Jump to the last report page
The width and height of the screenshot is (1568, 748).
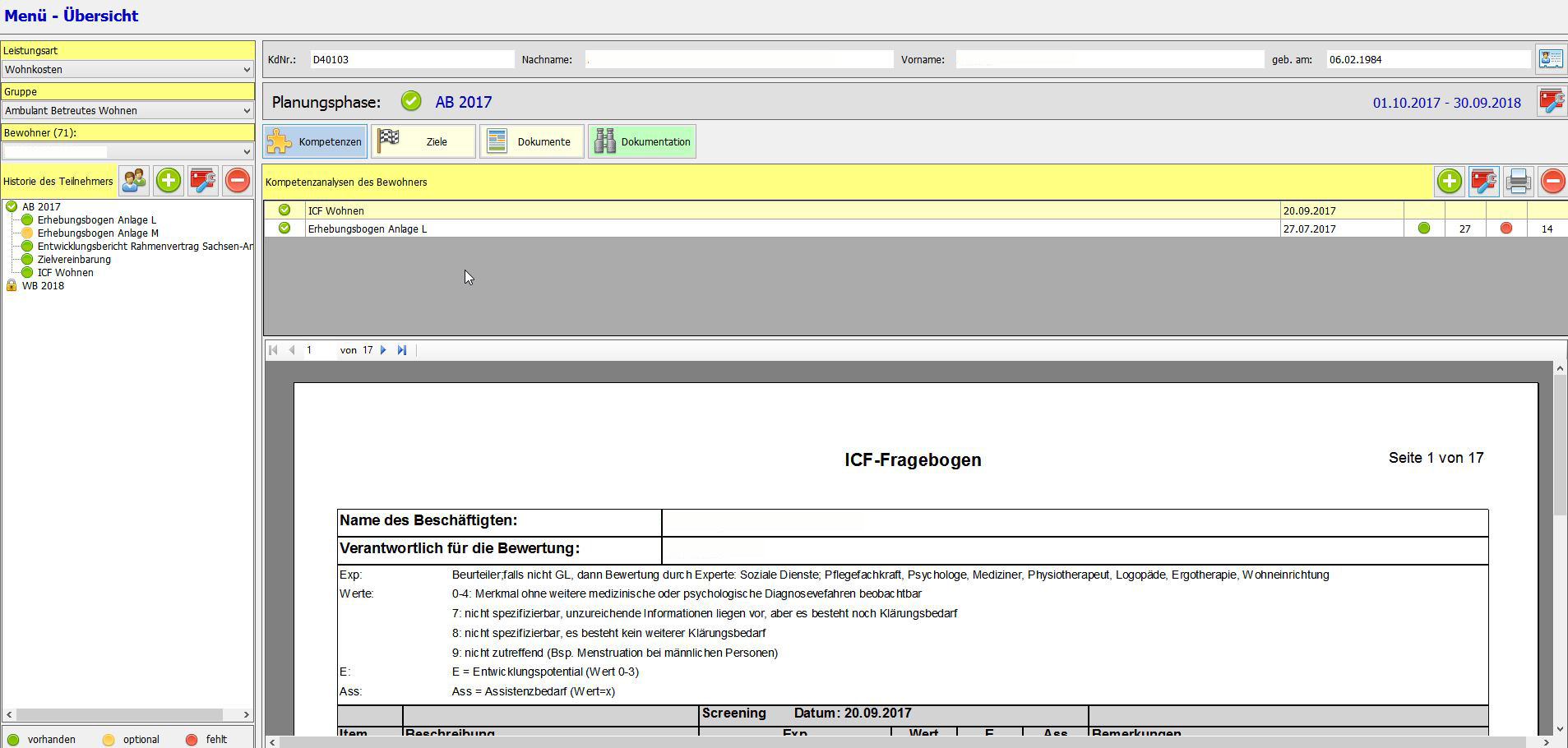(402, 350)
